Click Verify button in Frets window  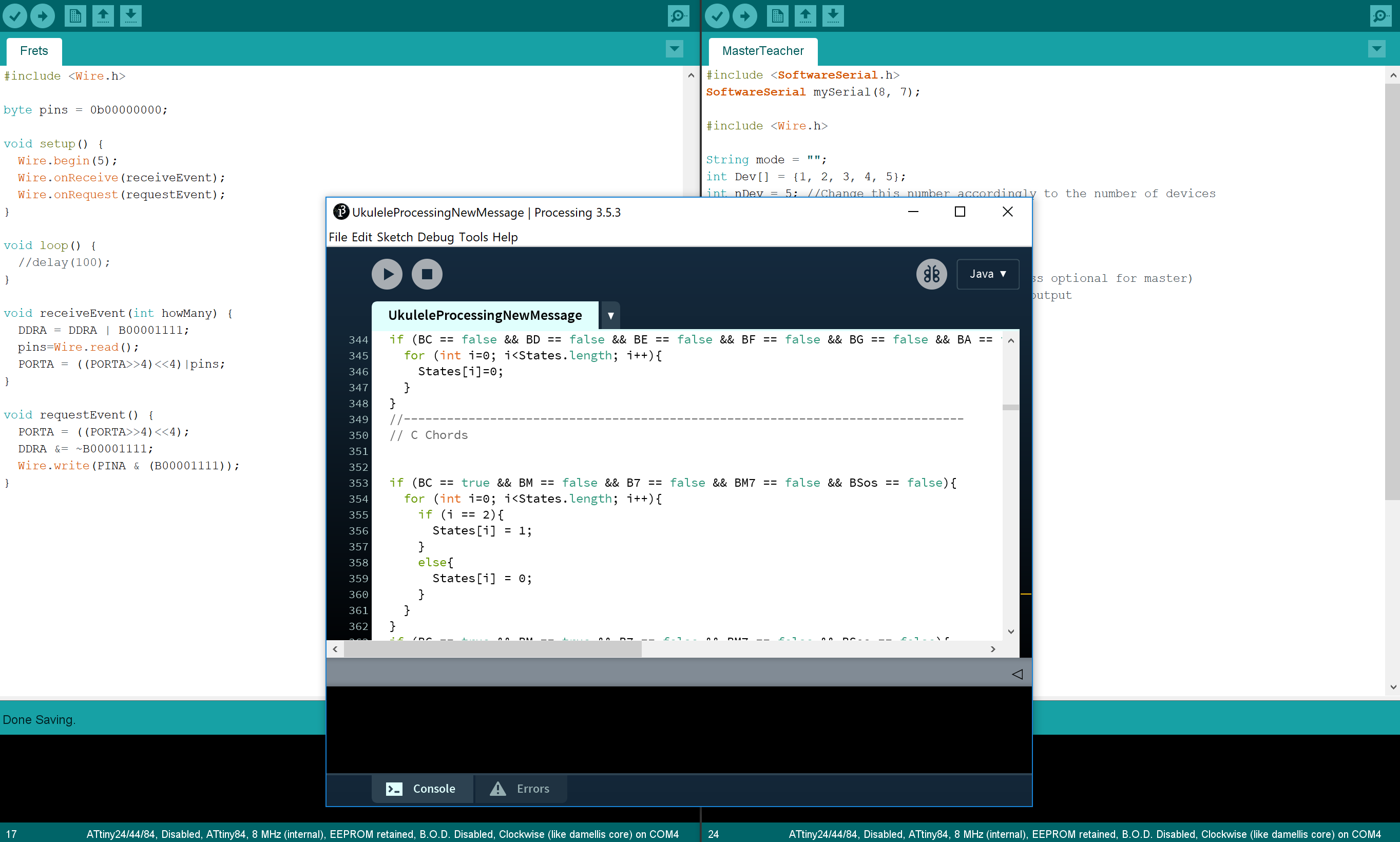(x=15, y=16)
